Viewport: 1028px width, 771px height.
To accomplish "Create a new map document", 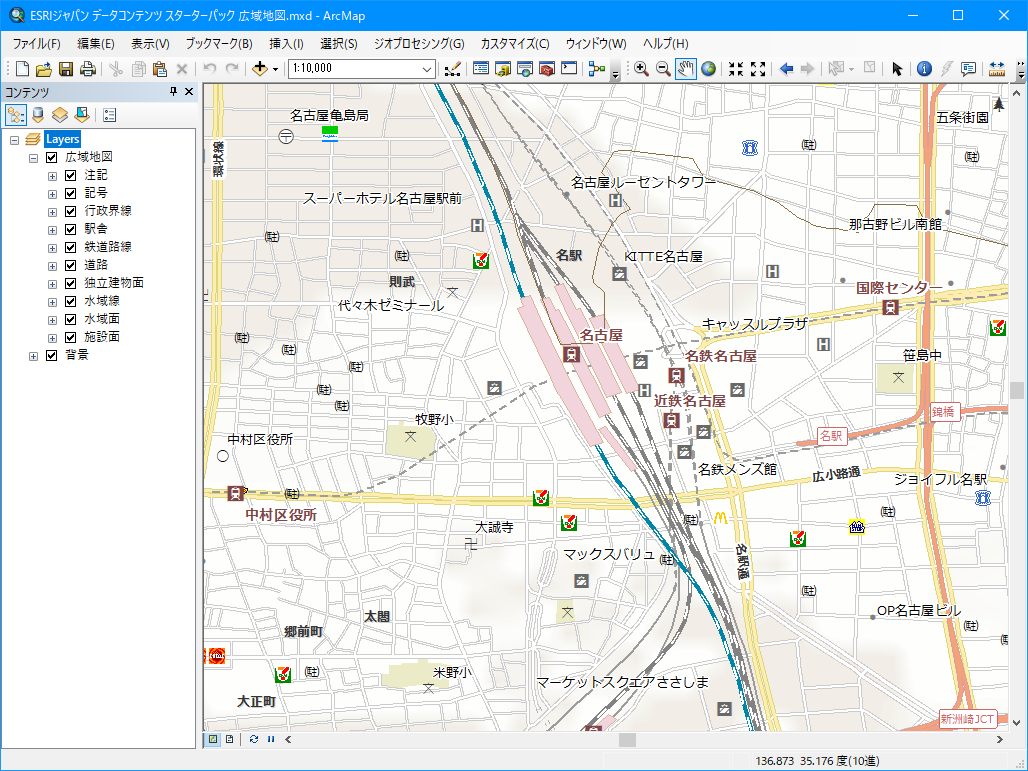I will (x=22, y=68).
